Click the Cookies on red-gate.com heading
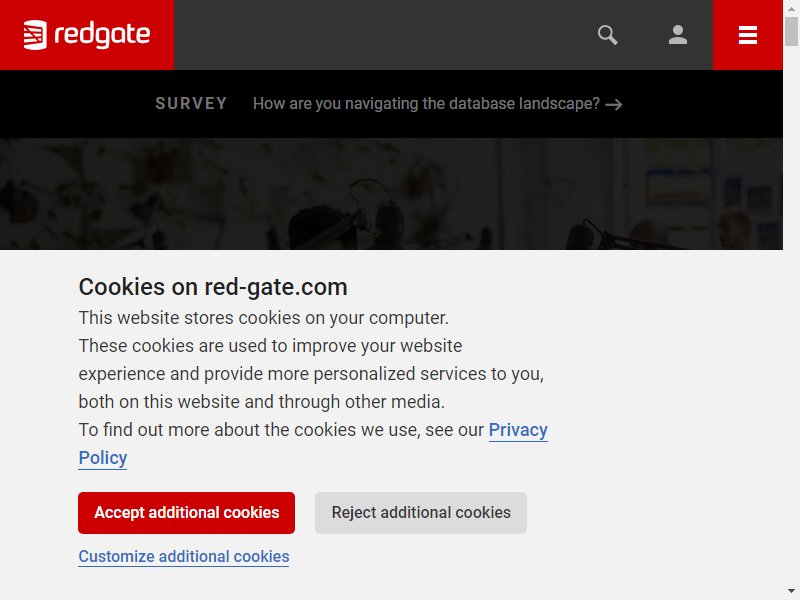 pyautogui.click(x=213, y=287)
